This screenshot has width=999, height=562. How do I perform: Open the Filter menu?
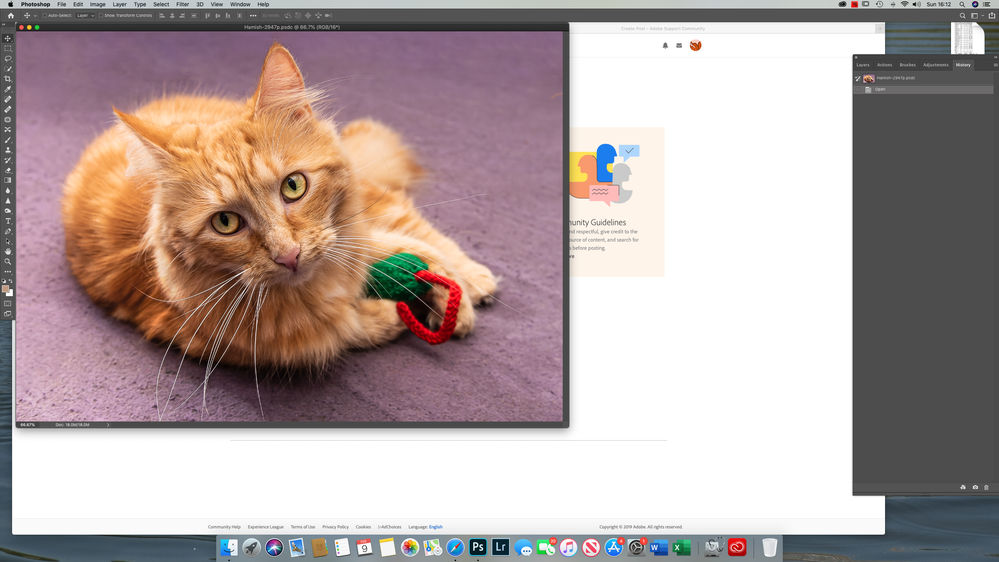[x=182, y=4]
